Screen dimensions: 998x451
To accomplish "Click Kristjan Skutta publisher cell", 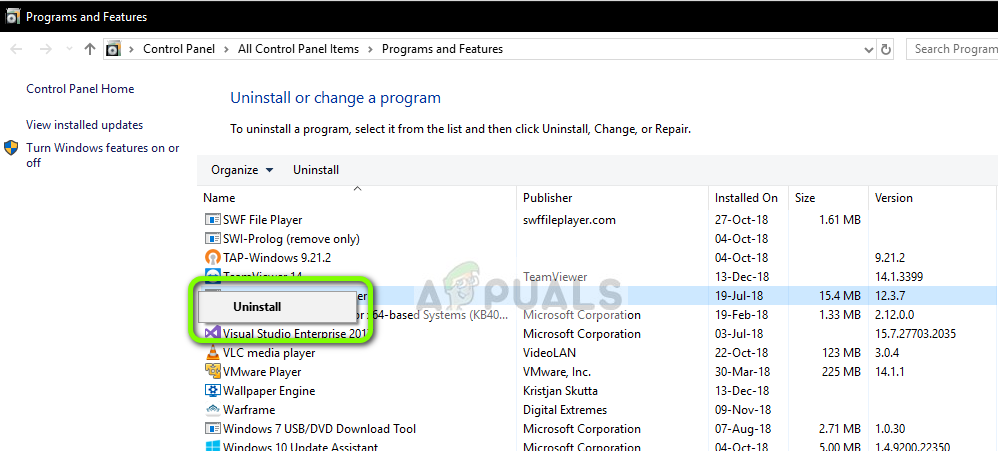I will 560,391.
